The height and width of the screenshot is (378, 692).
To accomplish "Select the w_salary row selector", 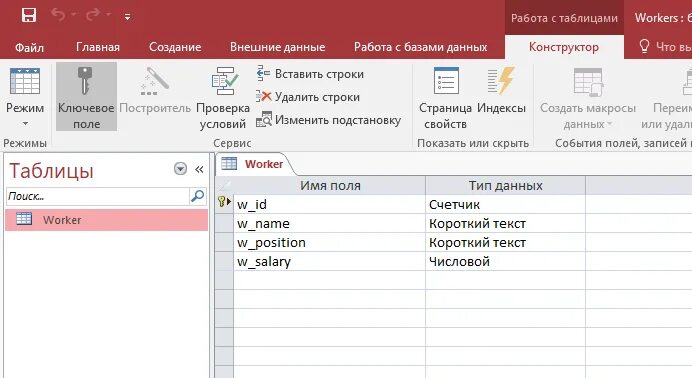I will pyautogui.click(x=224, y=262).
